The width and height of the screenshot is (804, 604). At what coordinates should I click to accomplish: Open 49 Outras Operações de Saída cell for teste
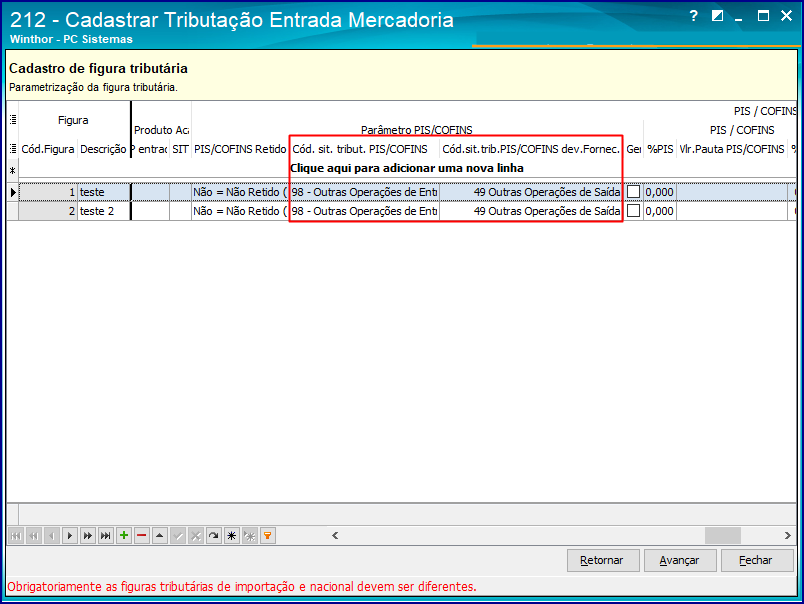tap(532, 192)
